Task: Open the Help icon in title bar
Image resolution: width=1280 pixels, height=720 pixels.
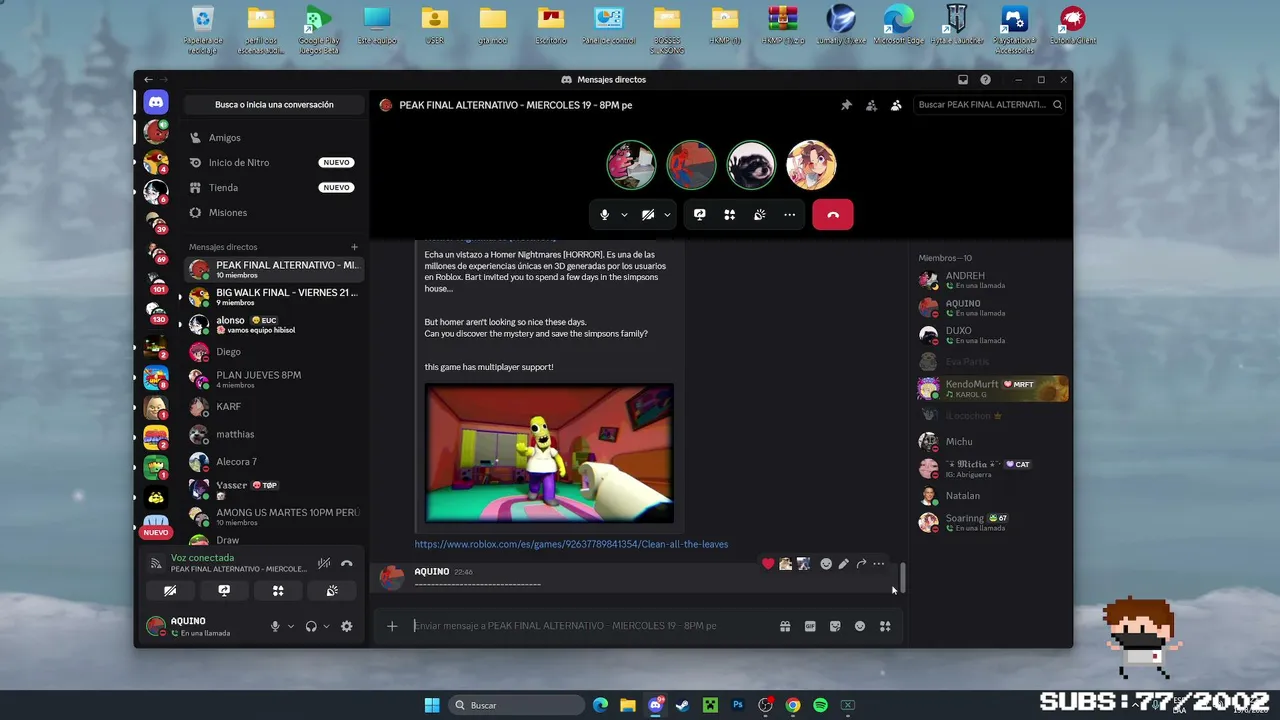Action: (986, 80)
